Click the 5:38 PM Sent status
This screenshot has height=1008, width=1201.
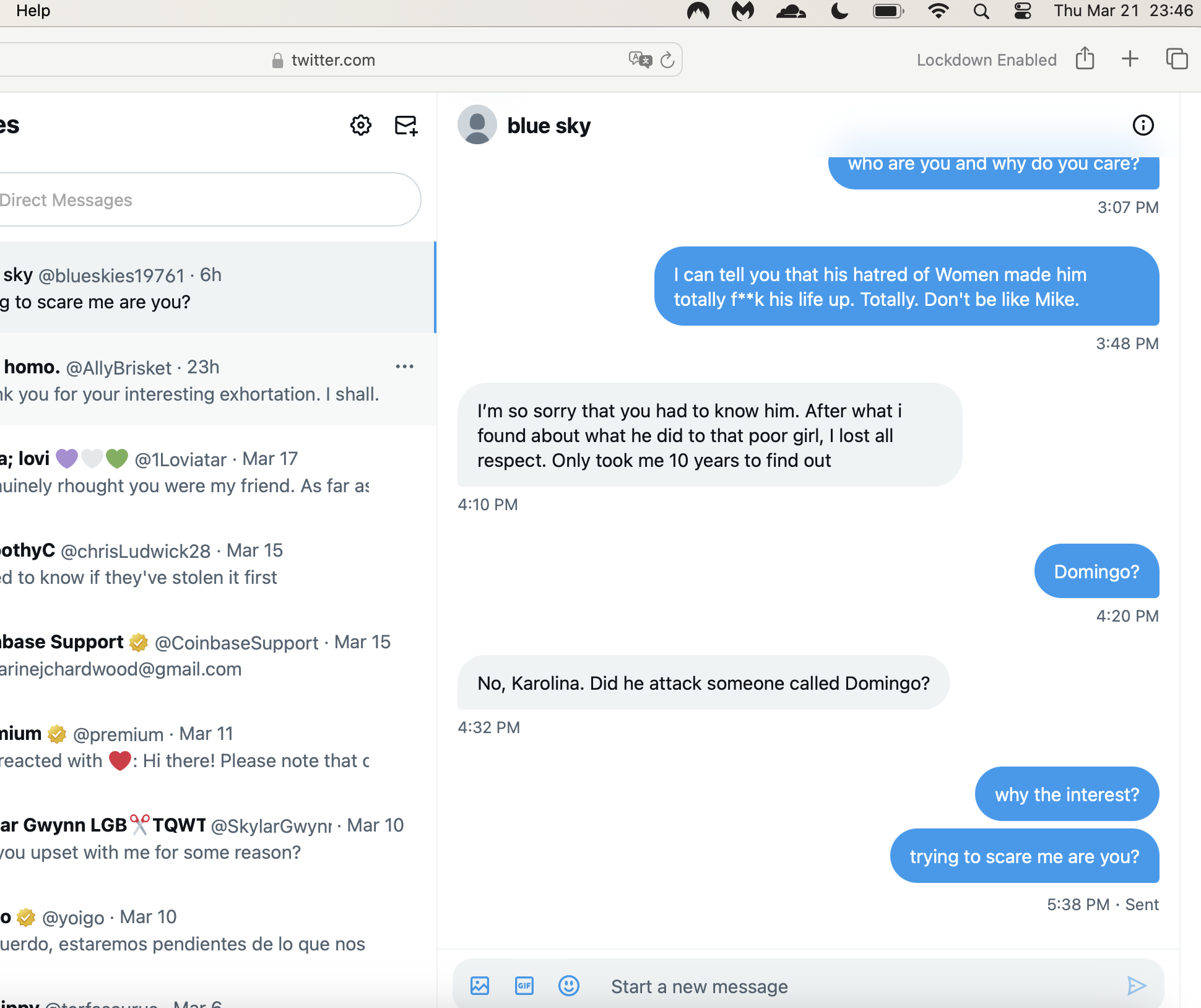[x=1103, y=905]
